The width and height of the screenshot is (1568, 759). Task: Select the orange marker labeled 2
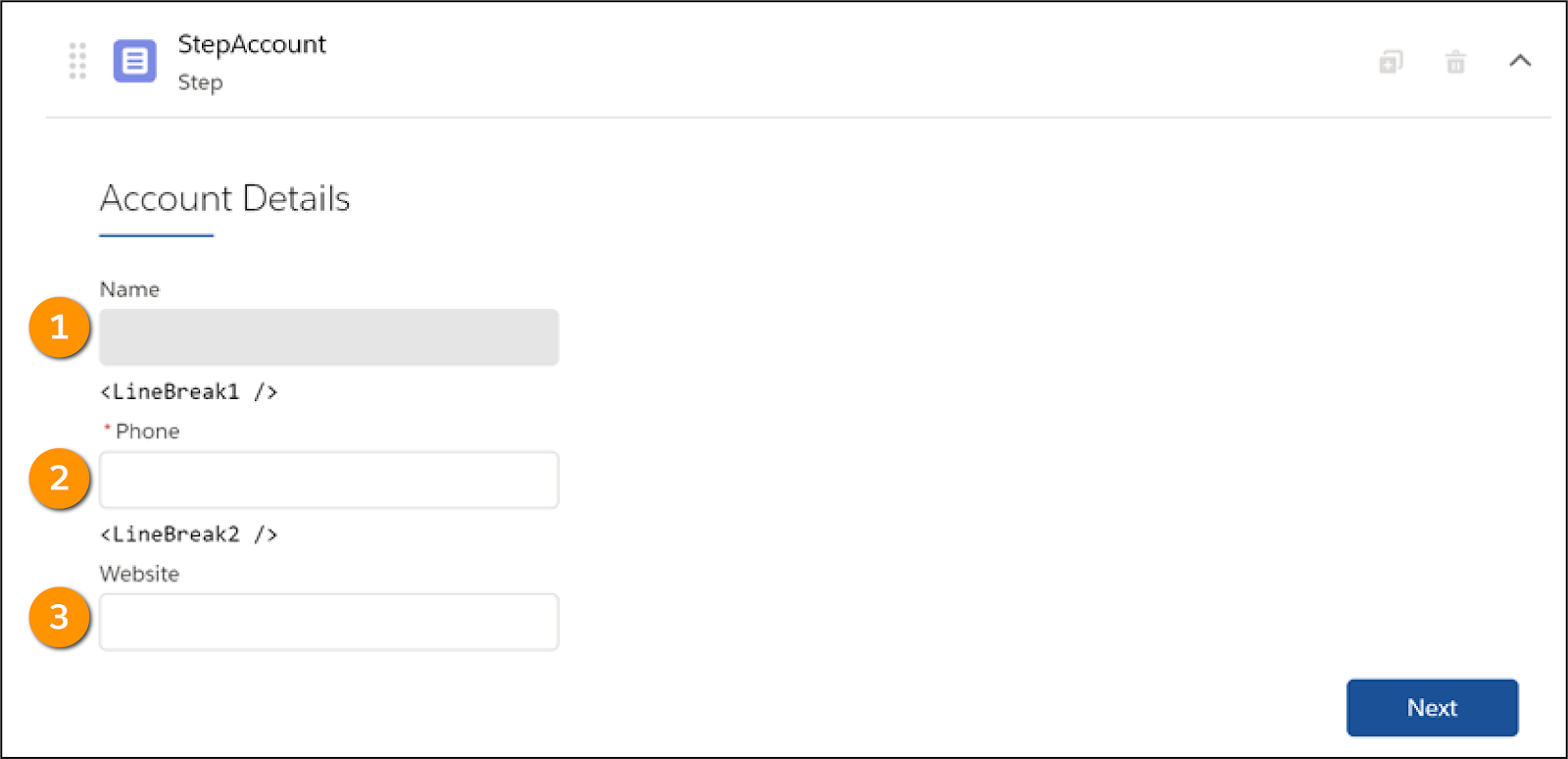tap(59, 479)
